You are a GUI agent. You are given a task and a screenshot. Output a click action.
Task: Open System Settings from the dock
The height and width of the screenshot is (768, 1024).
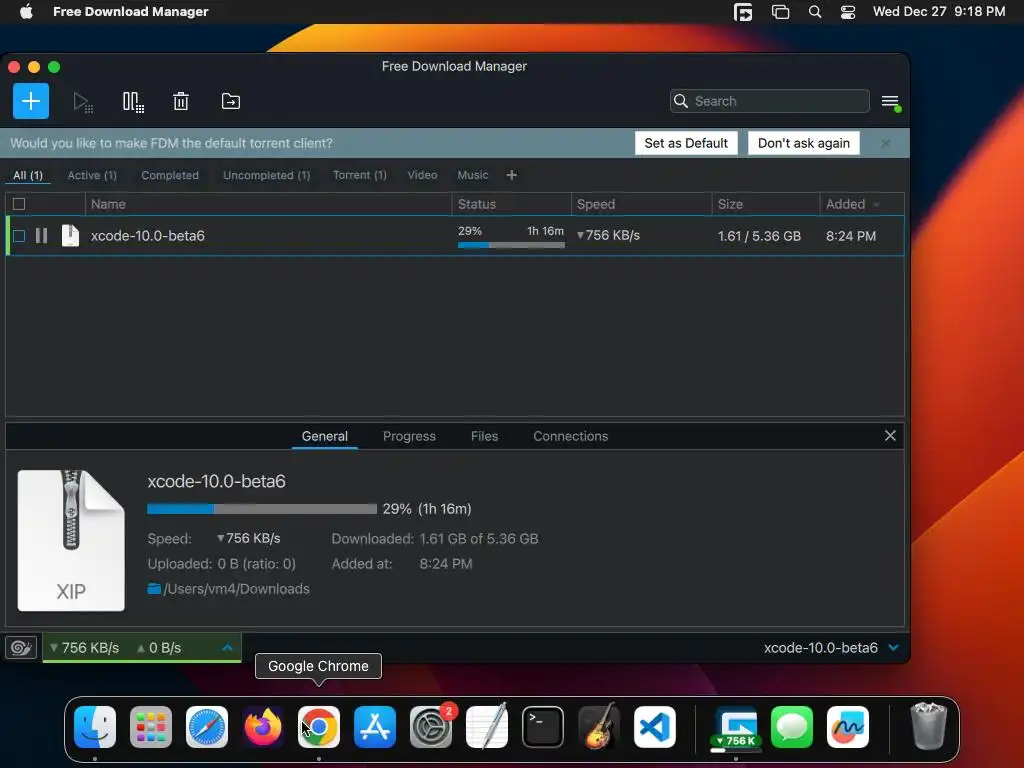coord(431,727)
